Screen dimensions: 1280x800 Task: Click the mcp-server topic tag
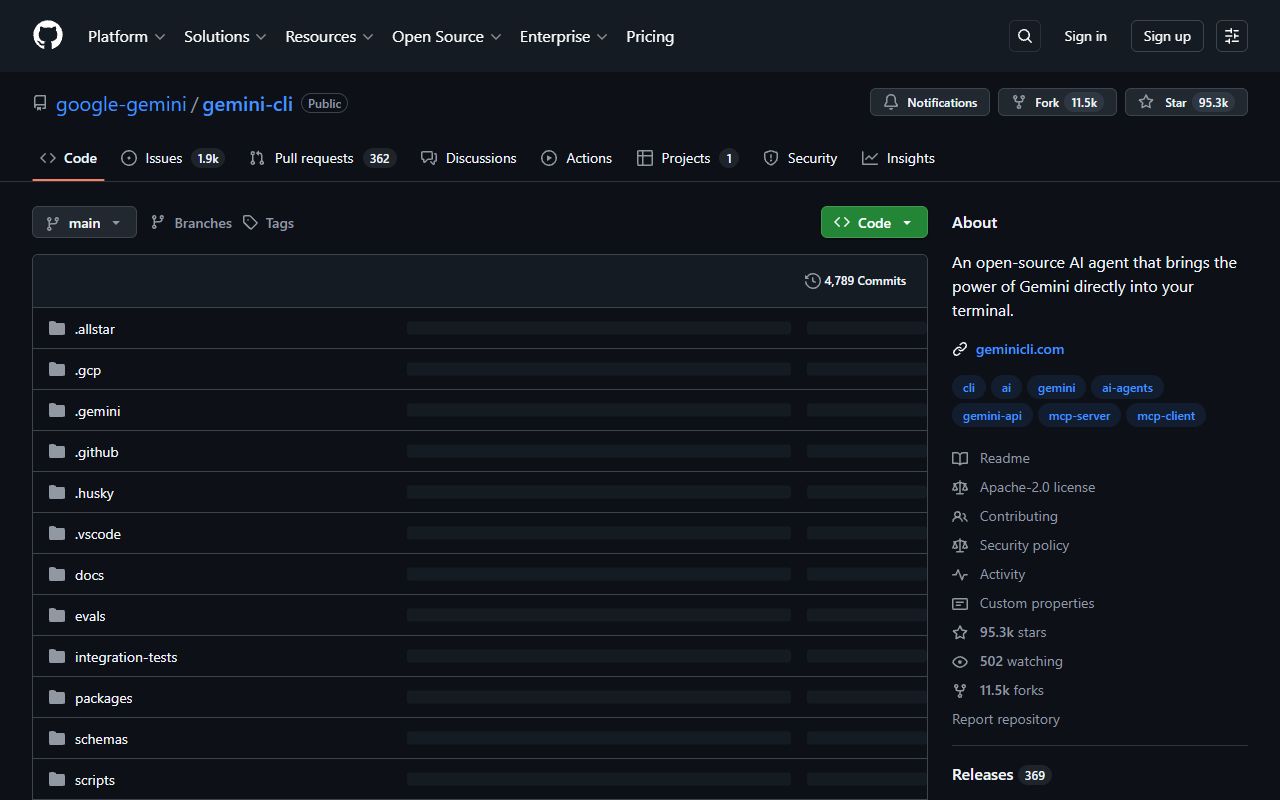pos(1079,415)
